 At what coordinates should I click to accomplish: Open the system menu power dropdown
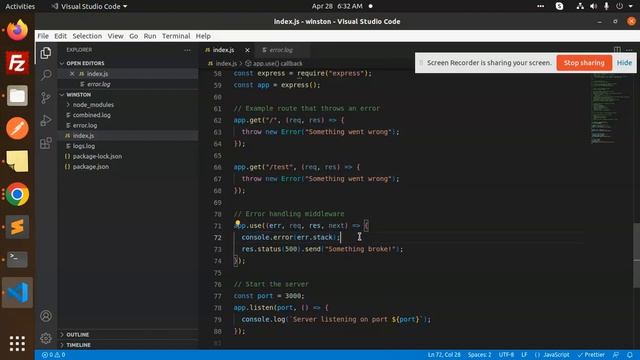point(624,6)
